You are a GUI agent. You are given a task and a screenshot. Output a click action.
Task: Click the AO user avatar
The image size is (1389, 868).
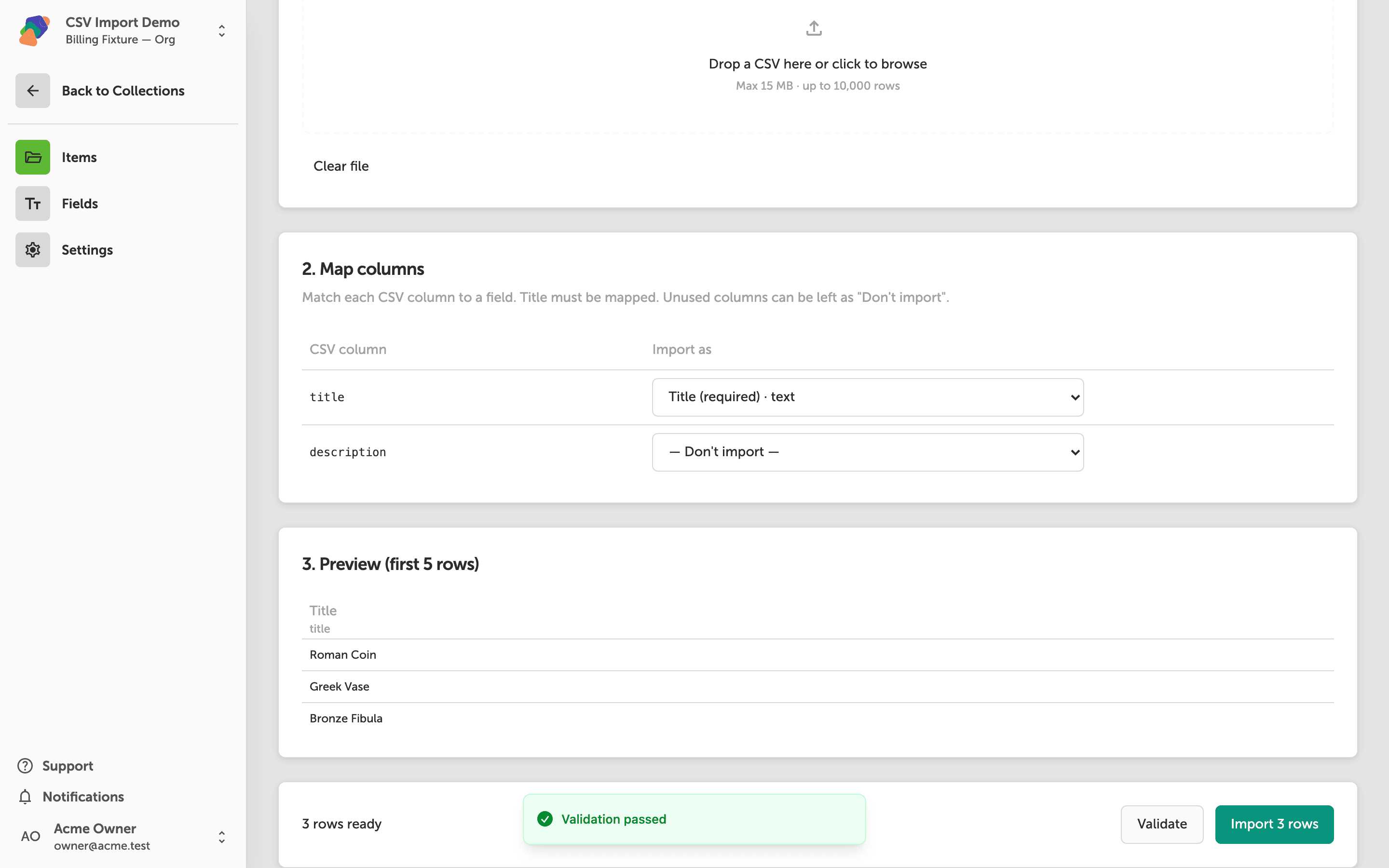pyautogui.click(x=30, y=837)
